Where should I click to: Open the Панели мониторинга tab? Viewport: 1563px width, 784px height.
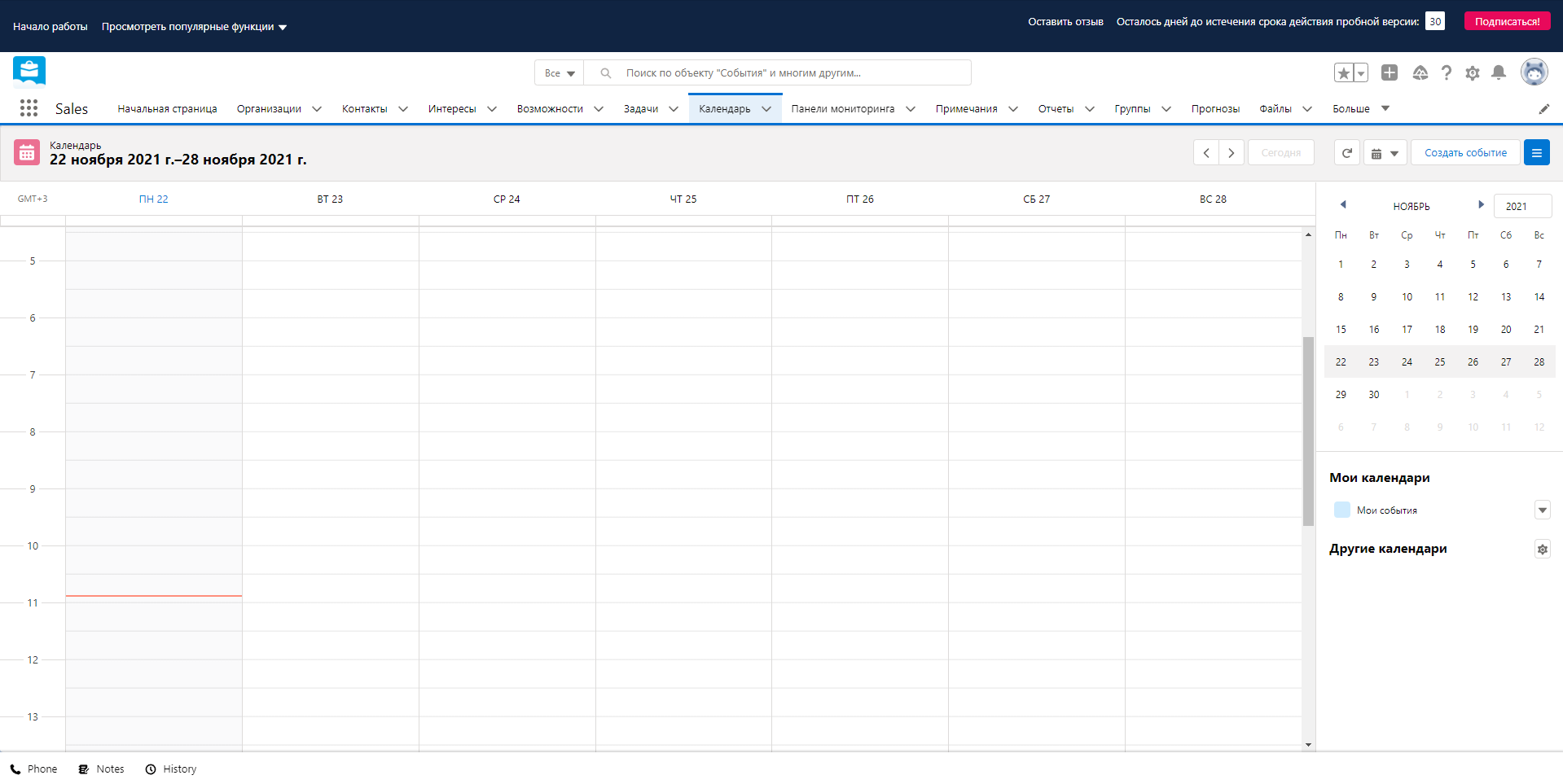tap(843, 109)
